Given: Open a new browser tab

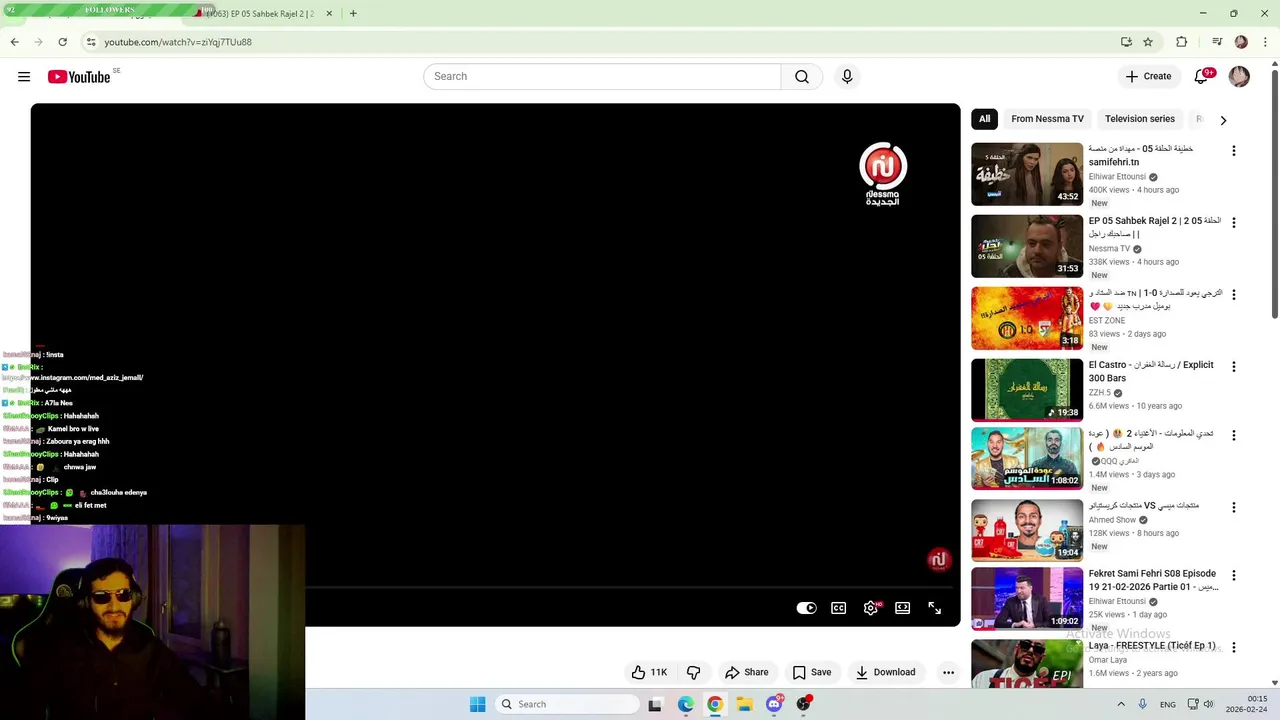Looking at the screenshot, I should tap(353, 13).
